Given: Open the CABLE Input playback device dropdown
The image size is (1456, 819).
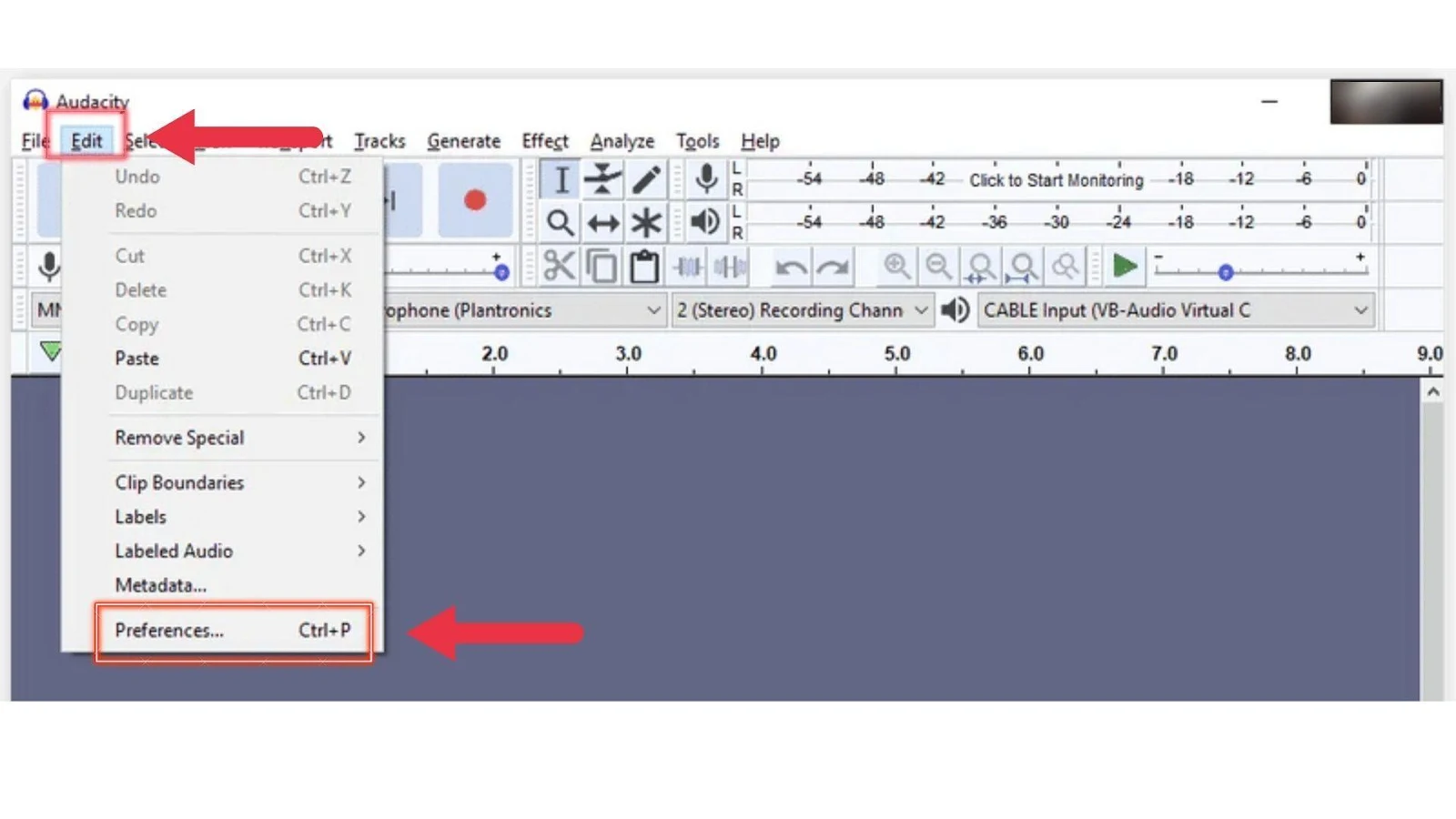Looking at the screenshot, I should (x=1176, y=310).
